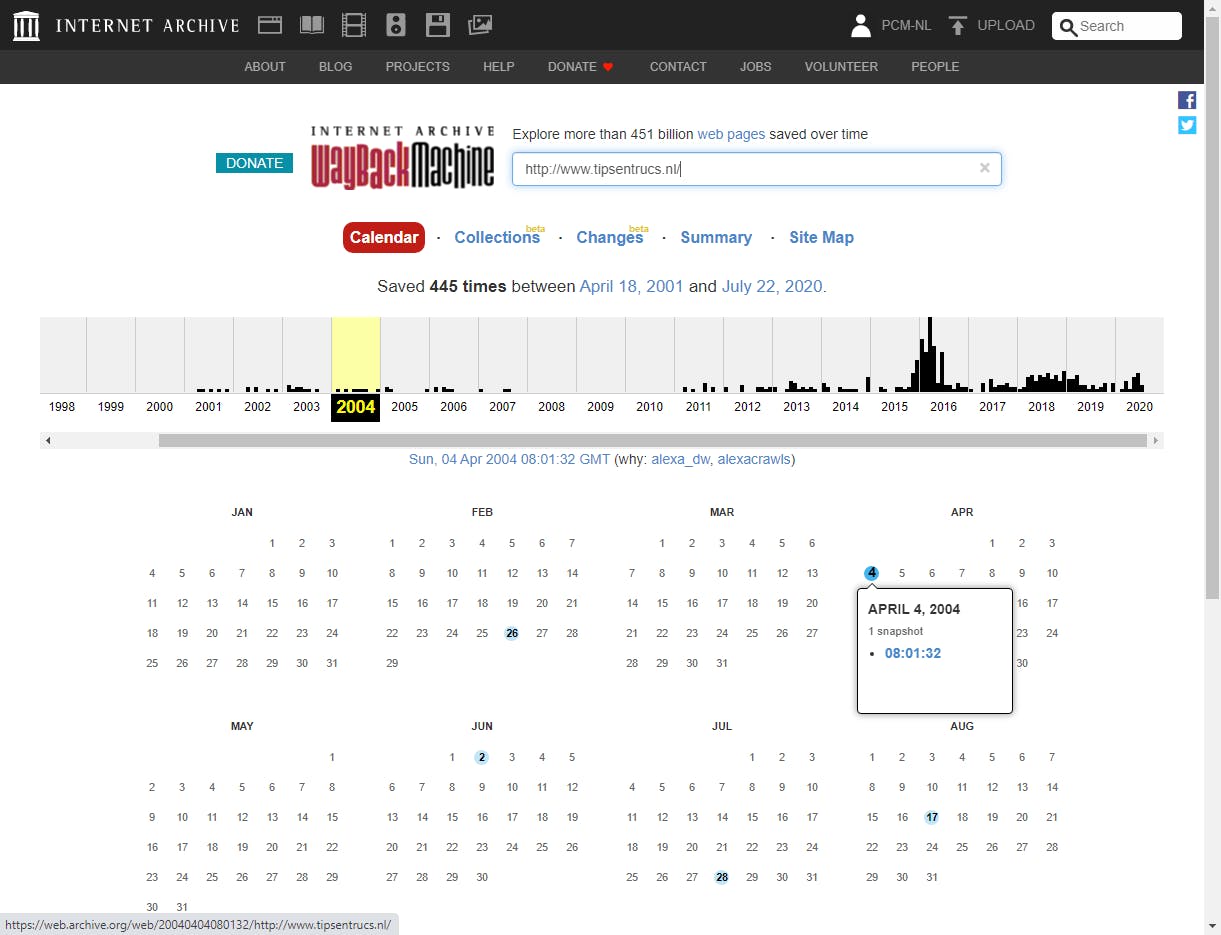
Task: Open the Texts book icon
Action: (312, 25)
